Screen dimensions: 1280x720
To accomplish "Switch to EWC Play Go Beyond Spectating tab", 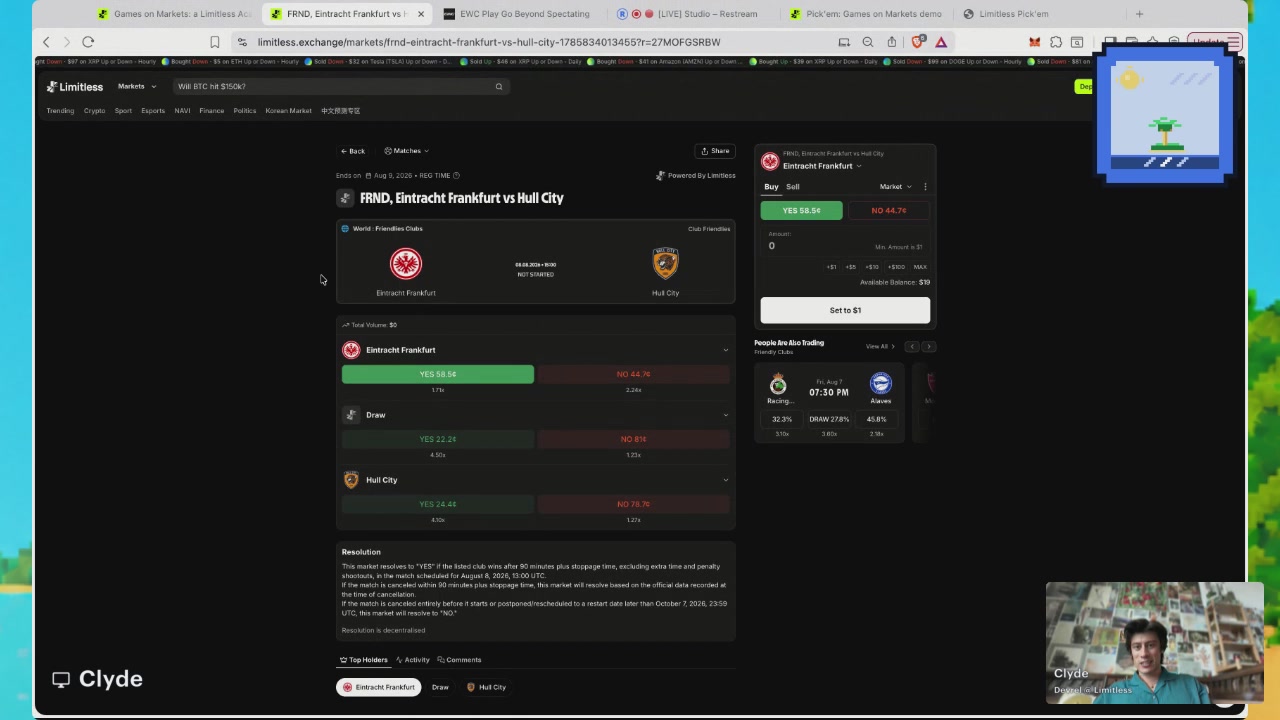I will (517, 14).
